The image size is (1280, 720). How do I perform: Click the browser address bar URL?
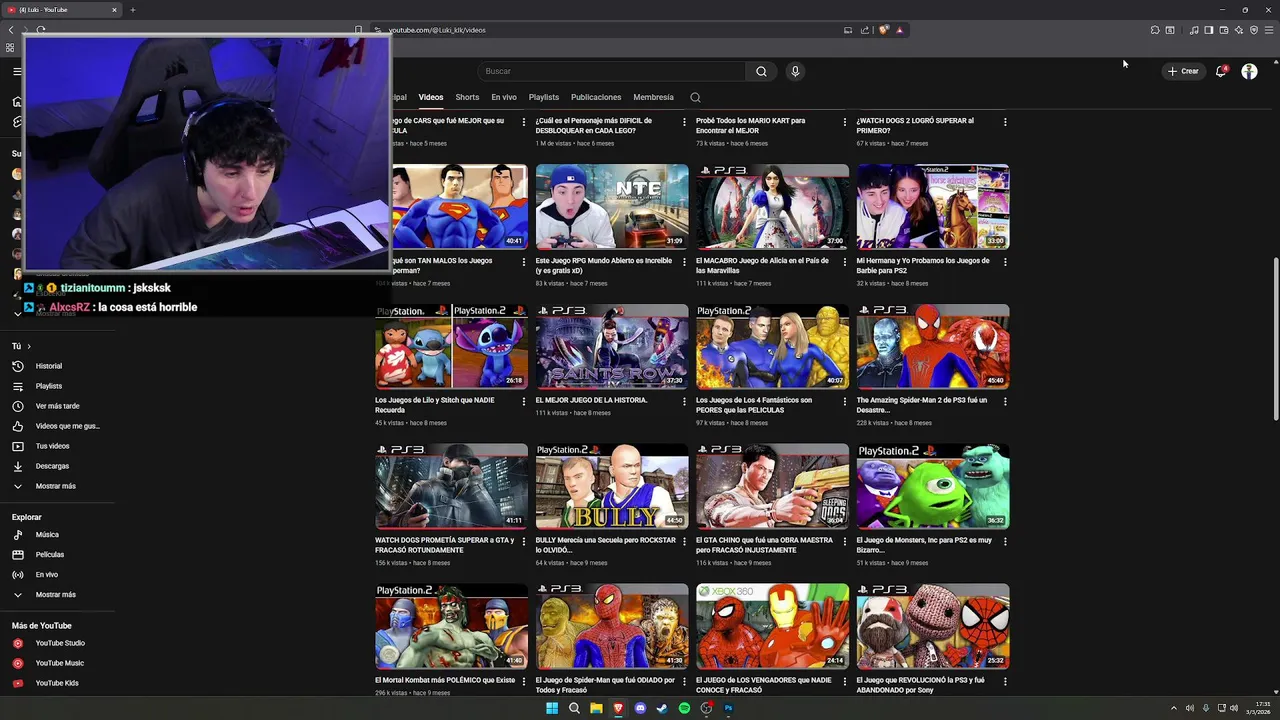tap(438, 30)
